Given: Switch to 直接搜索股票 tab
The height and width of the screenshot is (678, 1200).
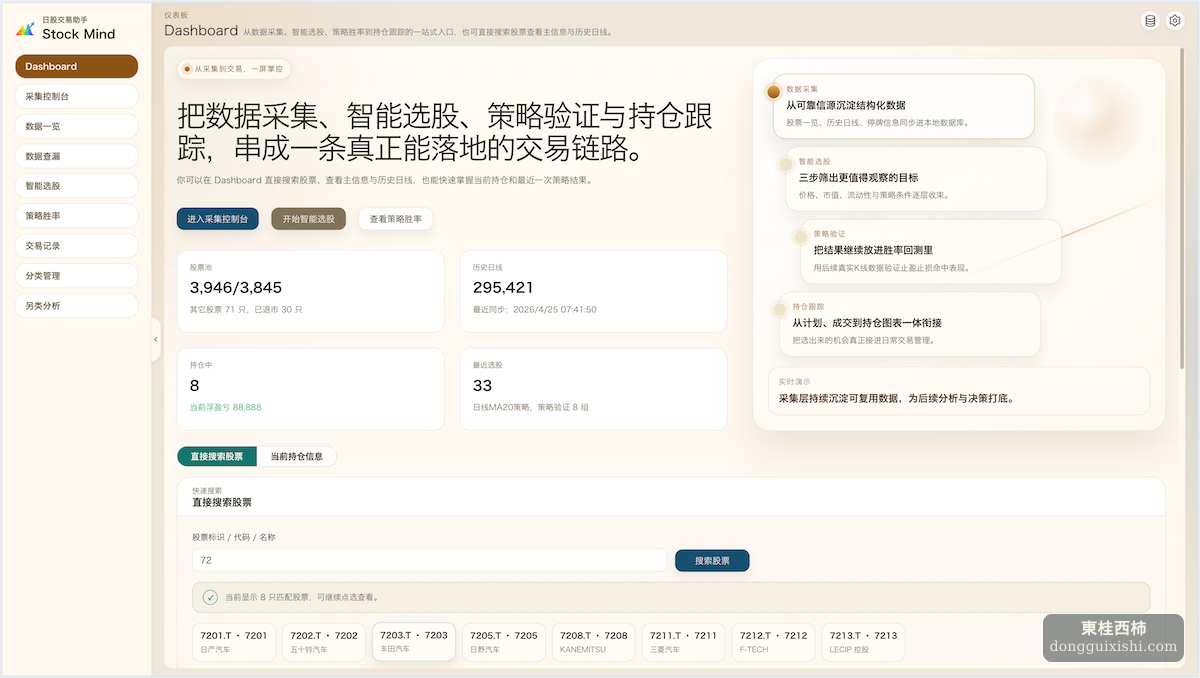Looking at the screenshot, I should click(217, 456).
